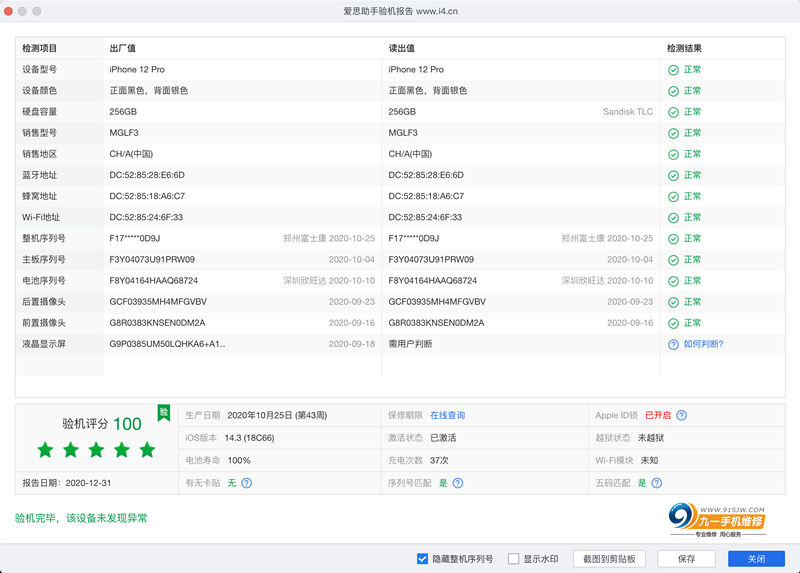Screen dimensions: 800x573
Task: Click the help icon beside 序列号匹配 是
Action: click(x=458, y=483)
